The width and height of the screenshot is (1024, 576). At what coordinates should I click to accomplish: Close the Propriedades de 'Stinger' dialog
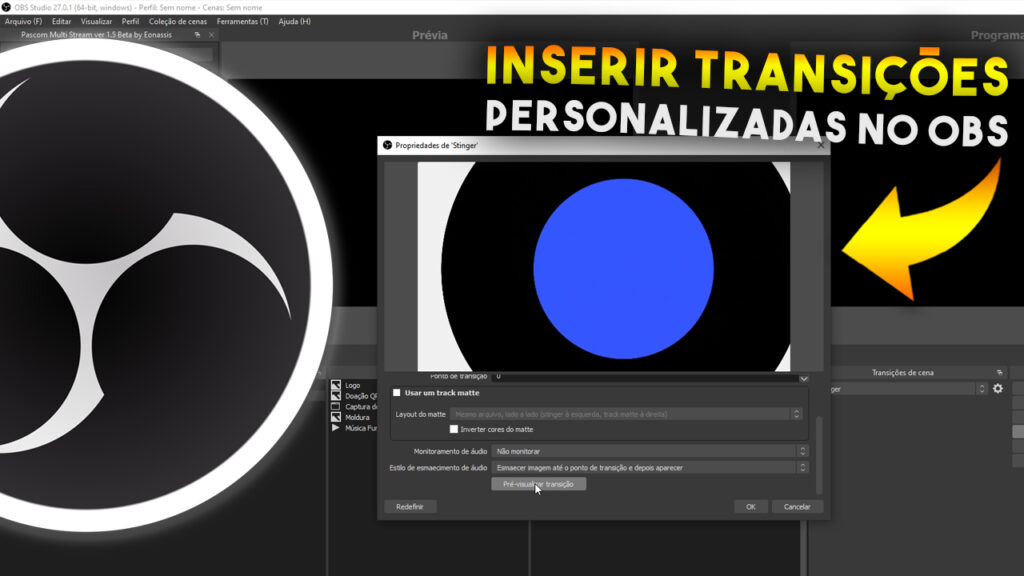point(821,145)
